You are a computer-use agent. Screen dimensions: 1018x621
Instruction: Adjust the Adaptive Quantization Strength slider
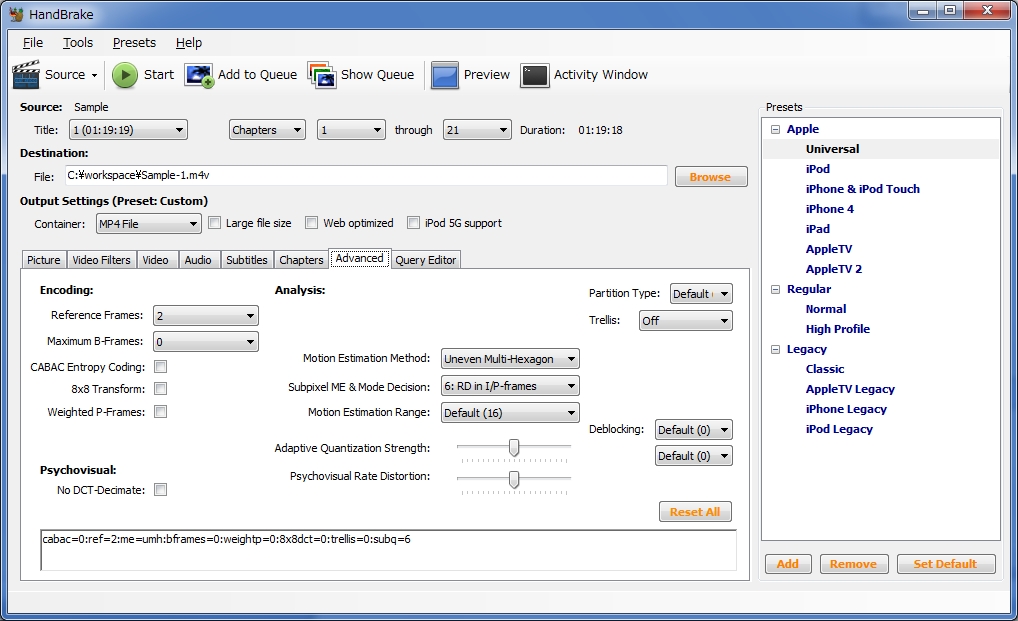[x=514, y=448]
